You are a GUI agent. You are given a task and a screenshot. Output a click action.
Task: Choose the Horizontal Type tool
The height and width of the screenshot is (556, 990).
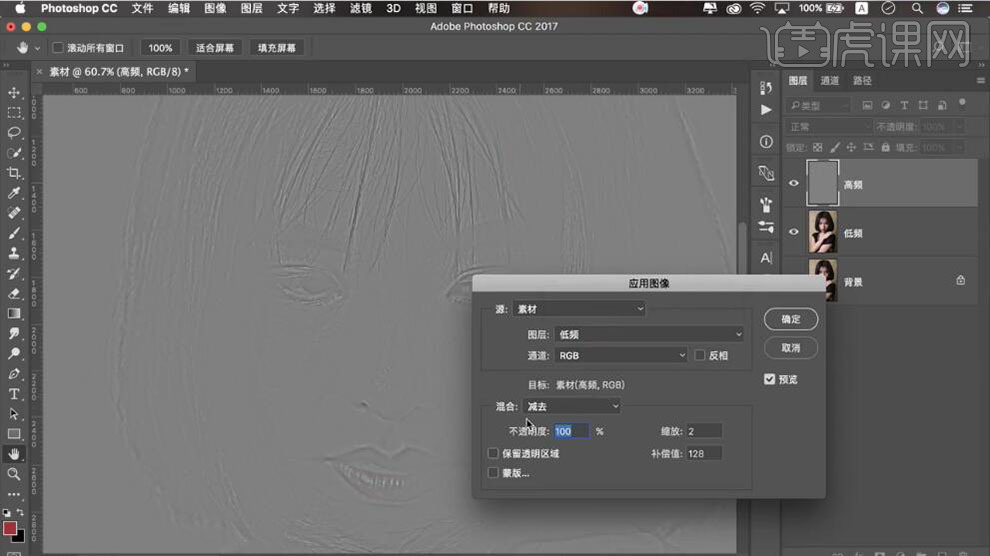pyautogui.click(x=14, y=394)
